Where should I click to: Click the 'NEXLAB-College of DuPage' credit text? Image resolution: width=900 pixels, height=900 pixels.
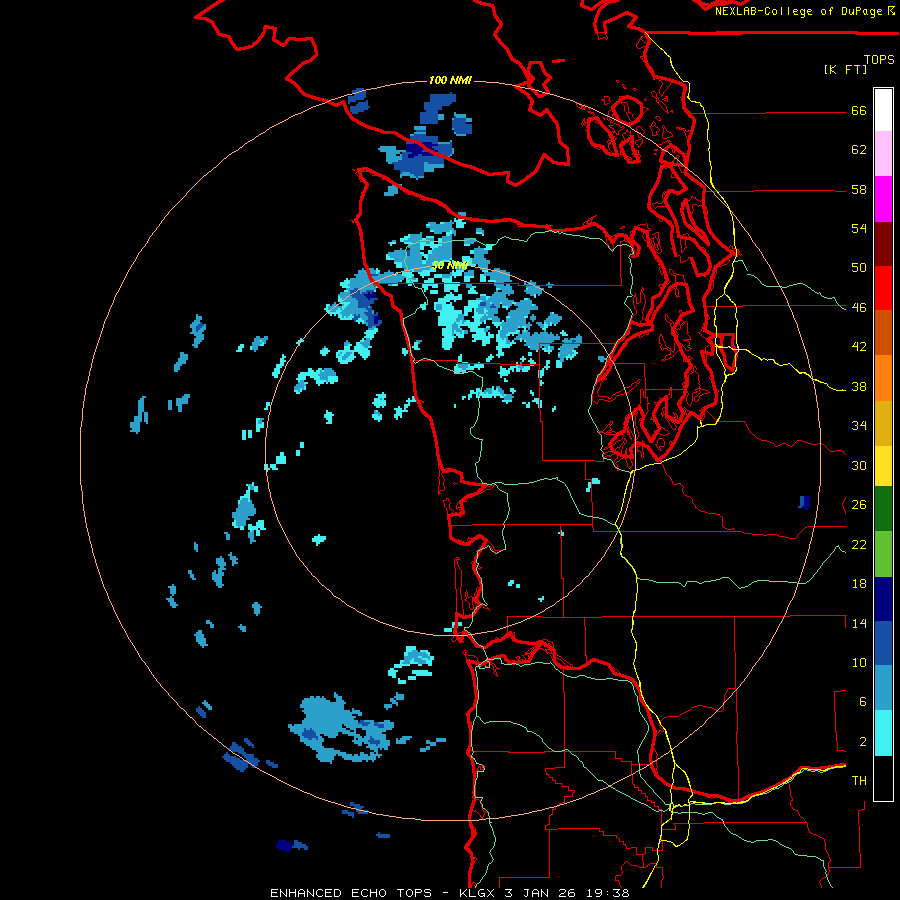[798, 11]
